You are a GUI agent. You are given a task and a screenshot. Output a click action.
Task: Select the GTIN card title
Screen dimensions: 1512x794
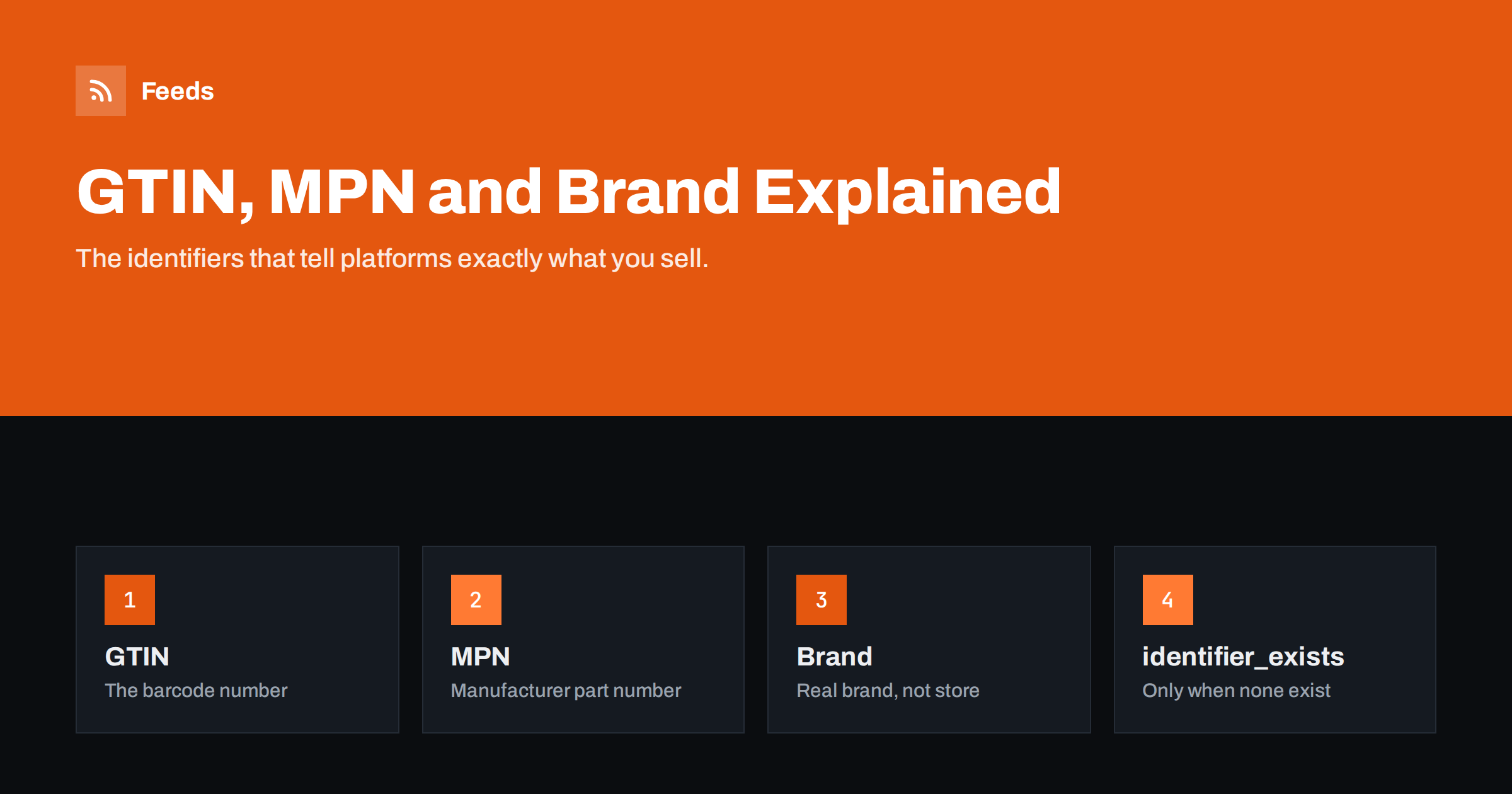point(137,657)
